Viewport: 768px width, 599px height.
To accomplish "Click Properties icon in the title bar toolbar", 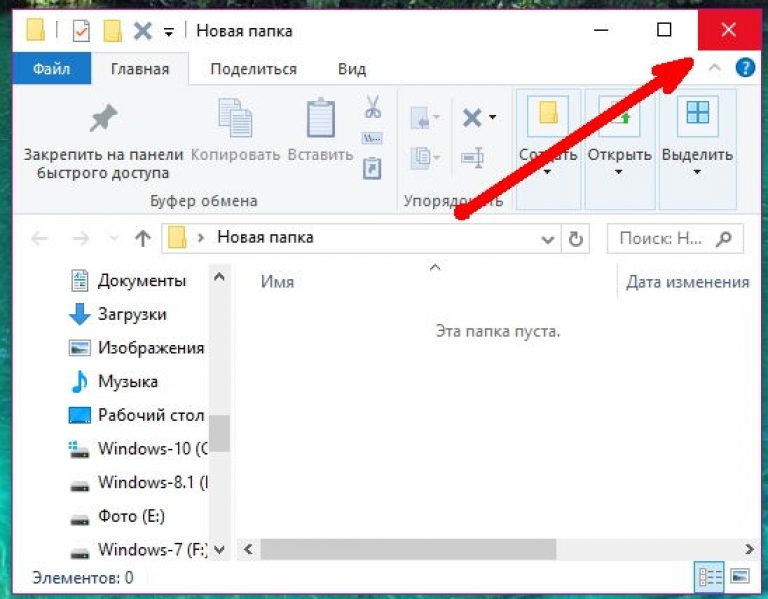I will 81,30.
